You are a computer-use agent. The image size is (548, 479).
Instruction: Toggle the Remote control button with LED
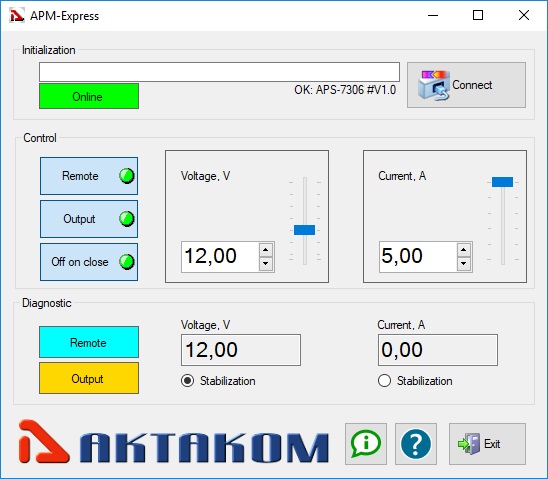(x=89, y=176)
